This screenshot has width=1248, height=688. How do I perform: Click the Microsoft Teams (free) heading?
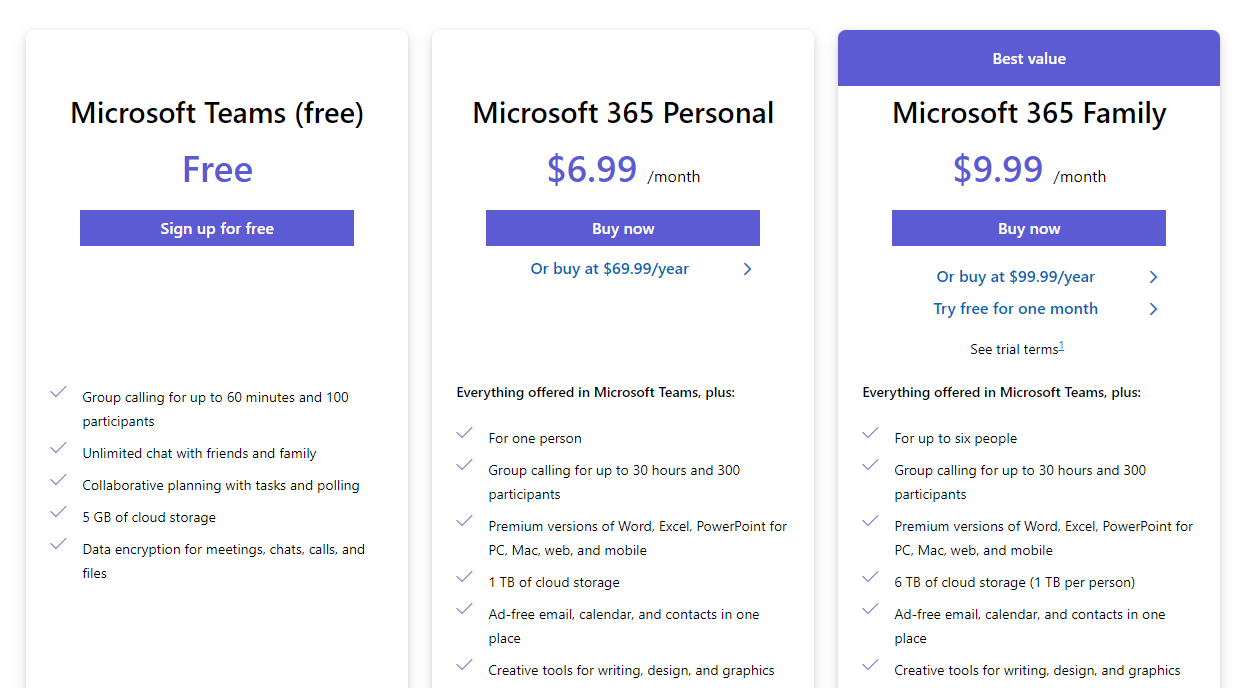coord(217,113)
